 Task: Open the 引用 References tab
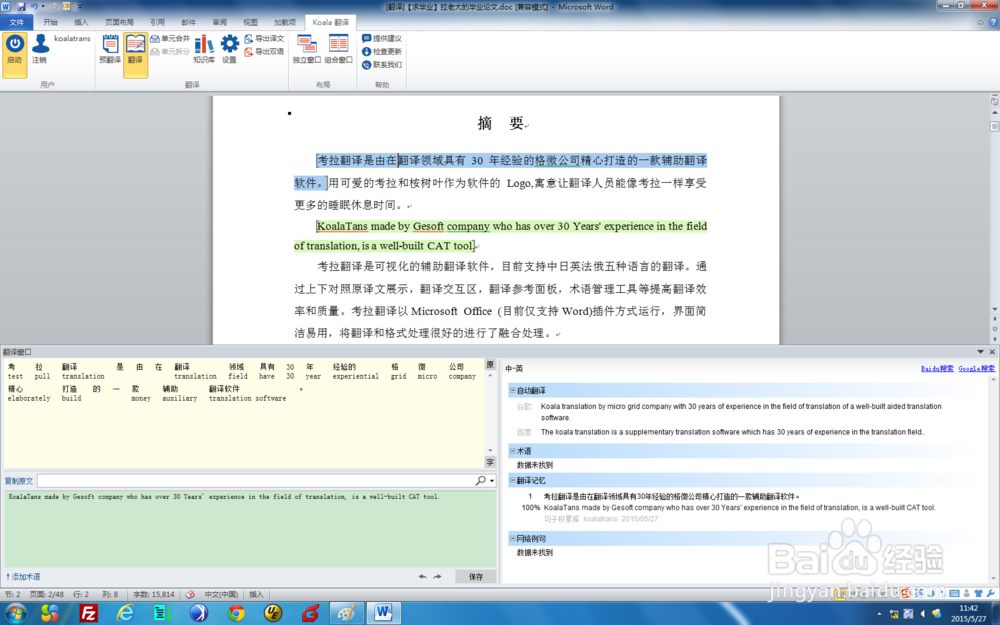point(158,22)
